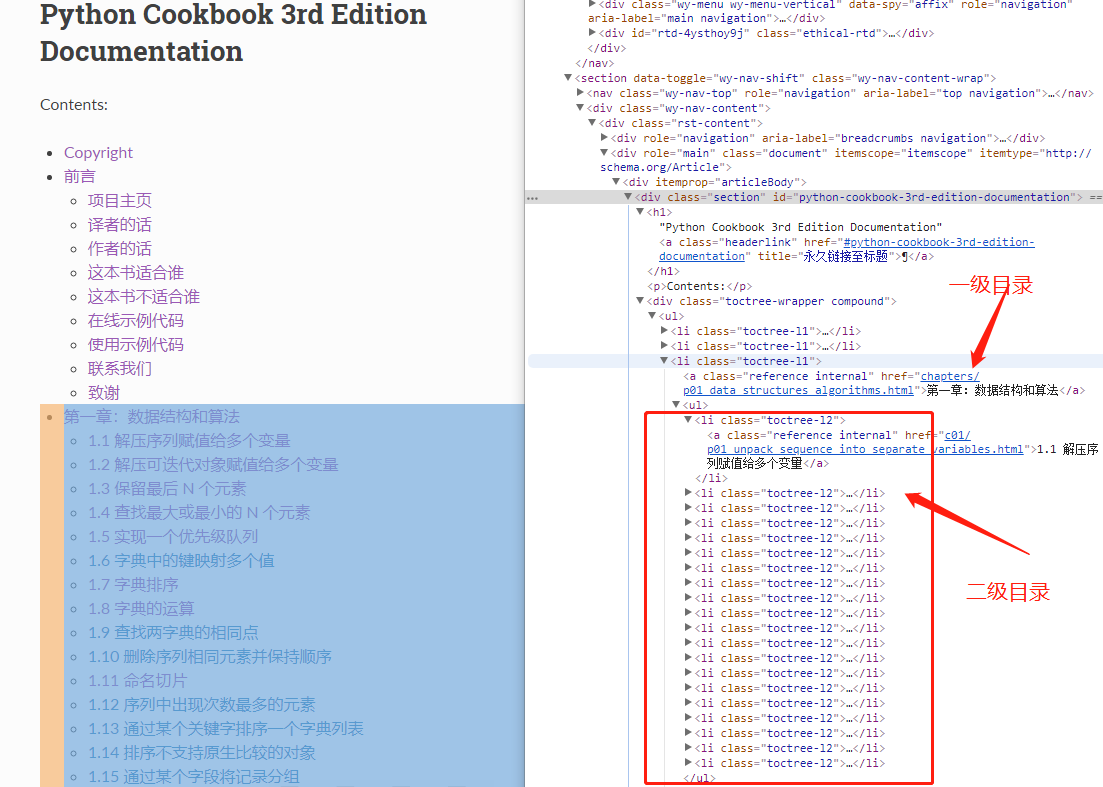Screen dimensions: 1103x787
Task: Collapse the expanded li toctree-l1 node
Action: click(x=664, y=360)
